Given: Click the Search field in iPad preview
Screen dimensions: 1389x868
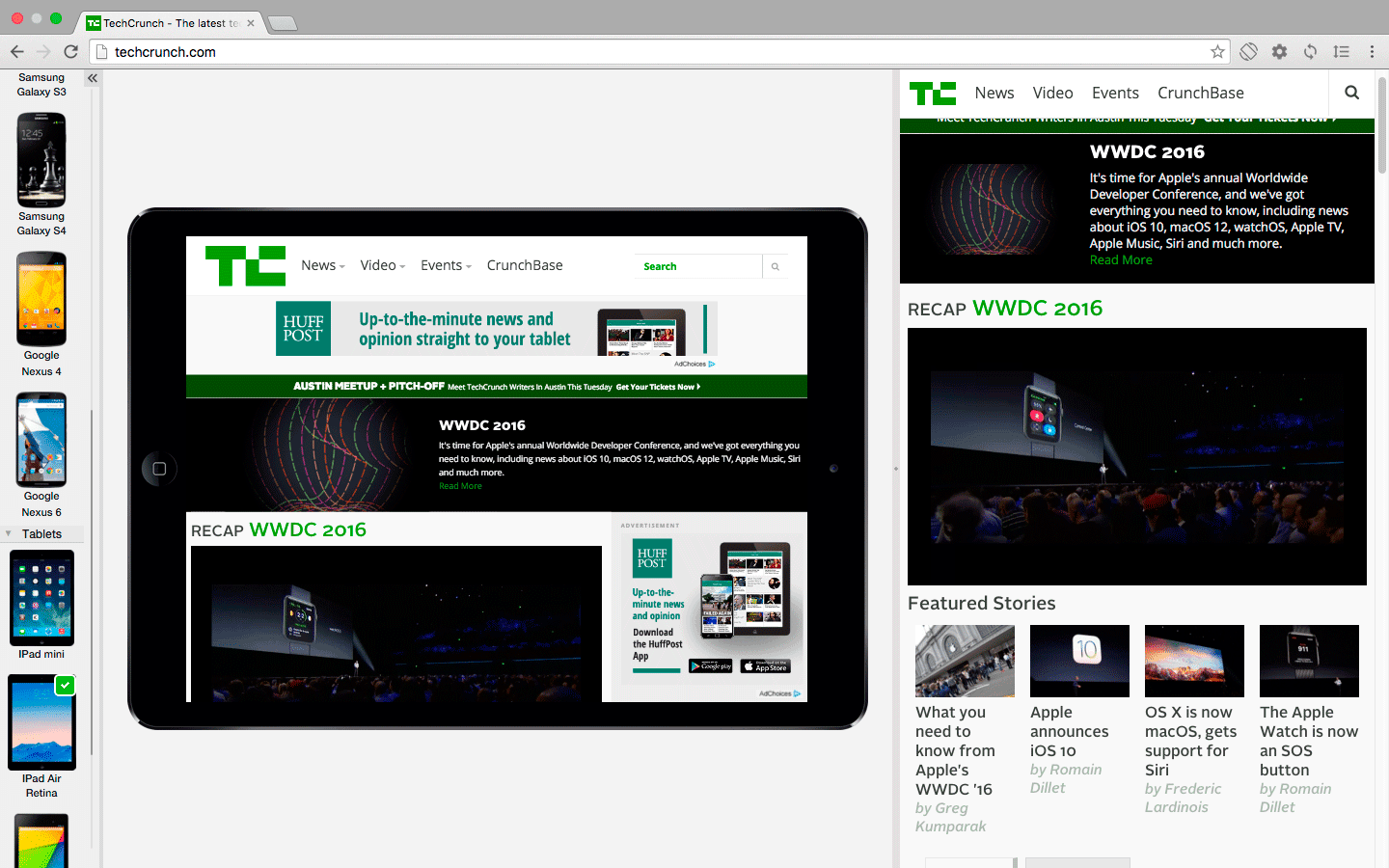Looking at the screenshot, I should pyautogui.click(x=698, y=266).
